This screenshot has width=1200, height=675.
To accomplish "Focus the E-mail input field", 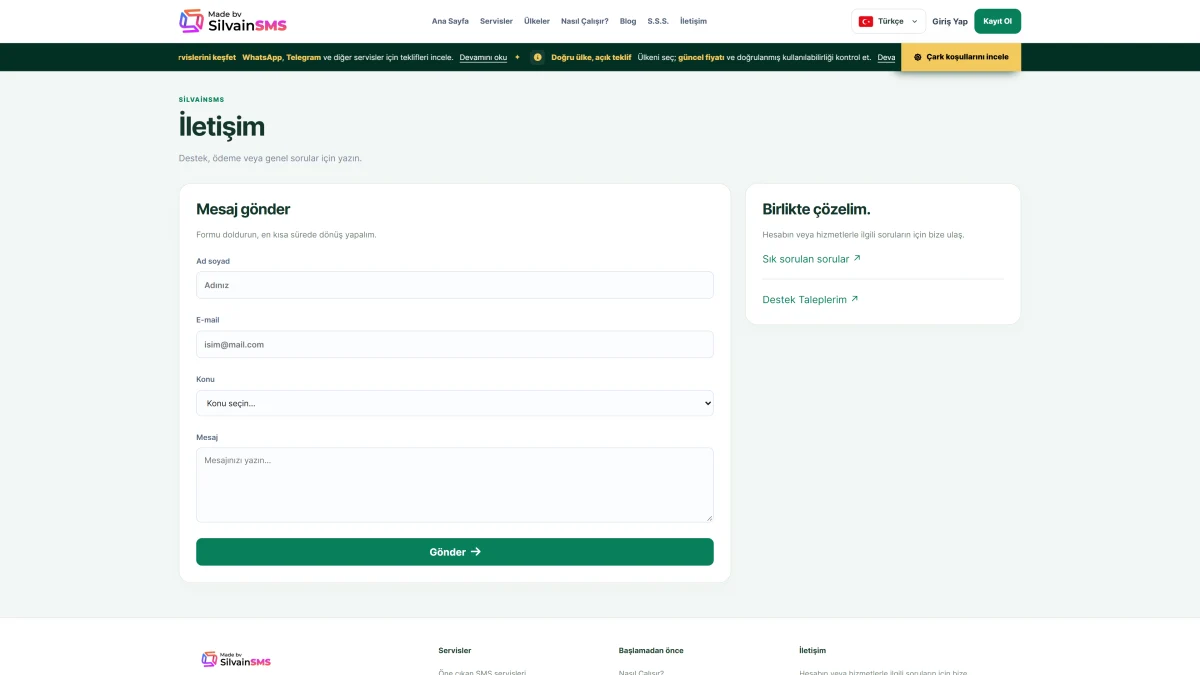I will [x=455, y=344].
